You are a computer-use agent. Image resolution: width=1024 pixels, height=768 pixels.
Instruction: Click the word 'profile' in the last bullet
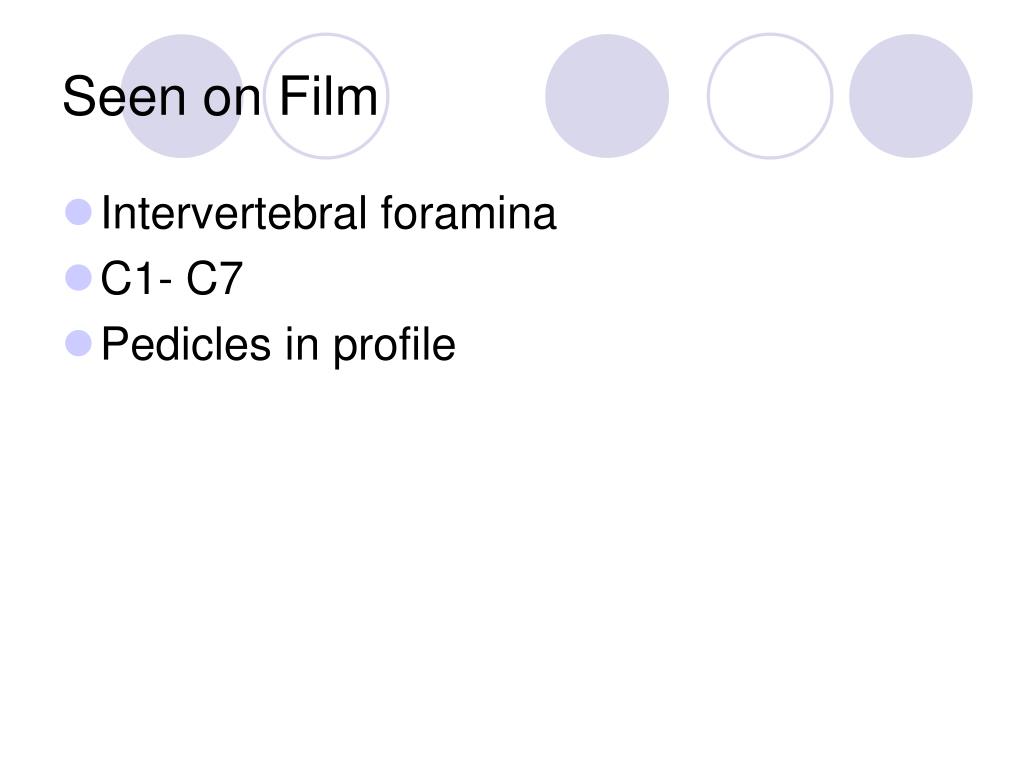tap(394, 346)
